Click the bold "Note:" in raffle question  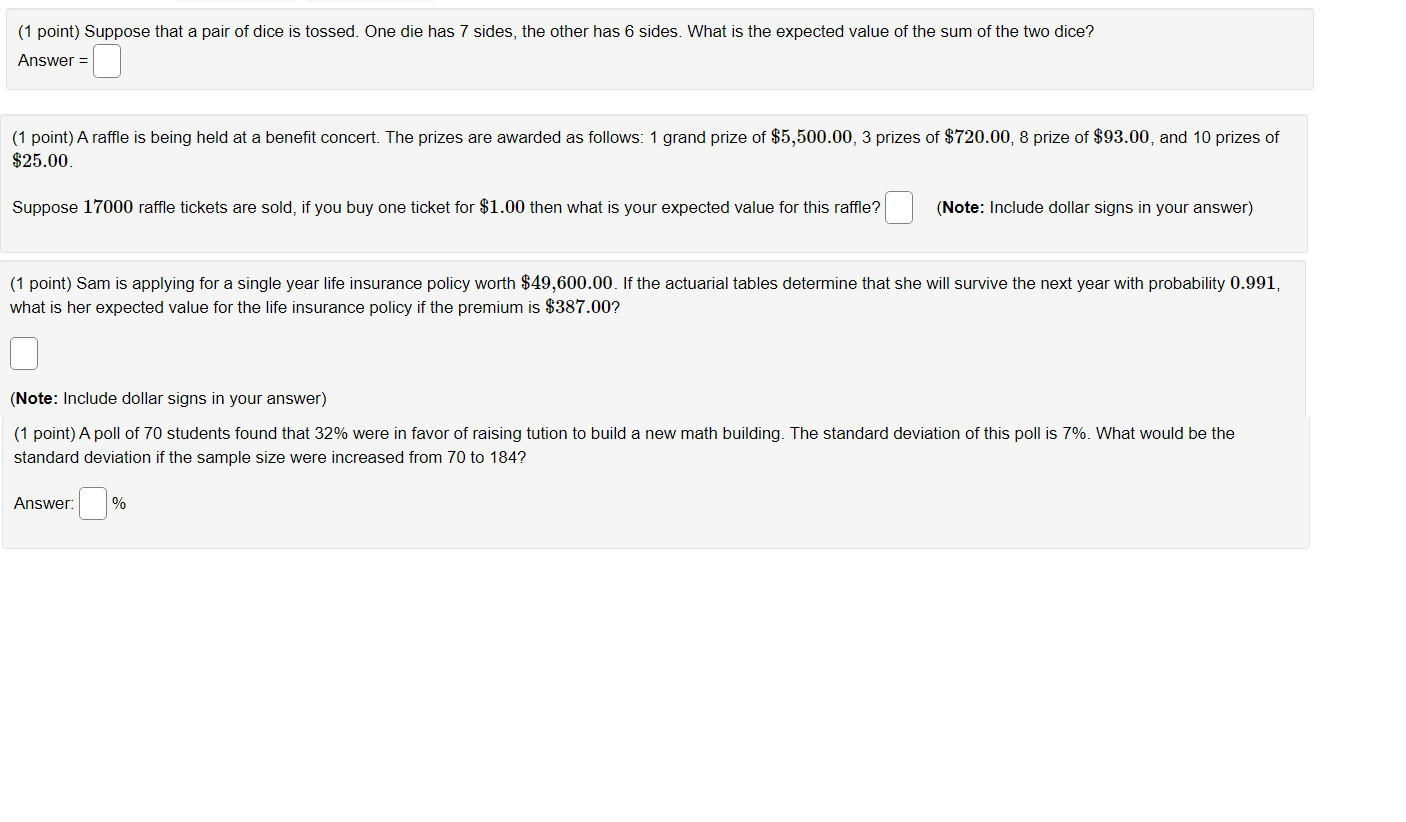tap(962, 208)
